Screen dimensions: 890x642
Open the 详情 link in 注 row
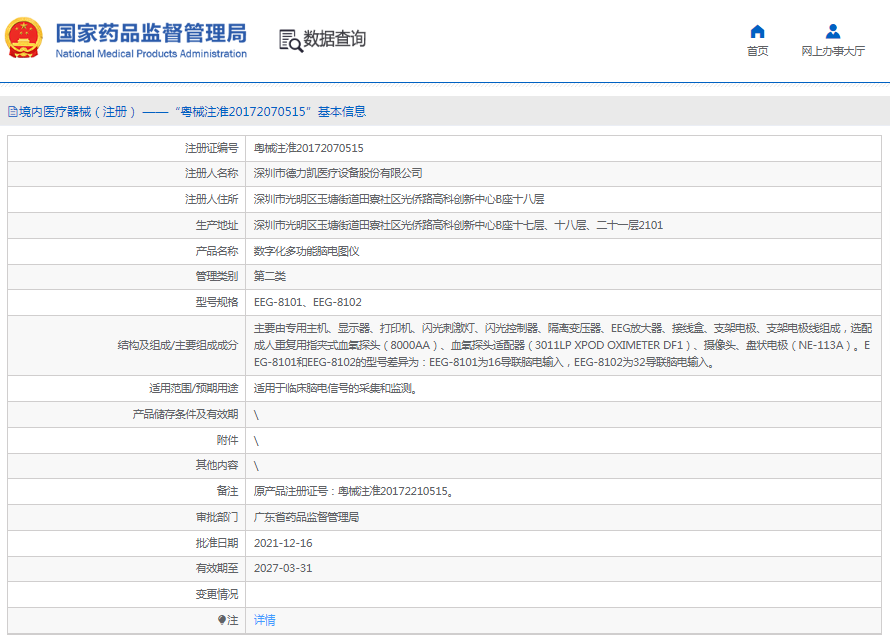click(265, 620)
